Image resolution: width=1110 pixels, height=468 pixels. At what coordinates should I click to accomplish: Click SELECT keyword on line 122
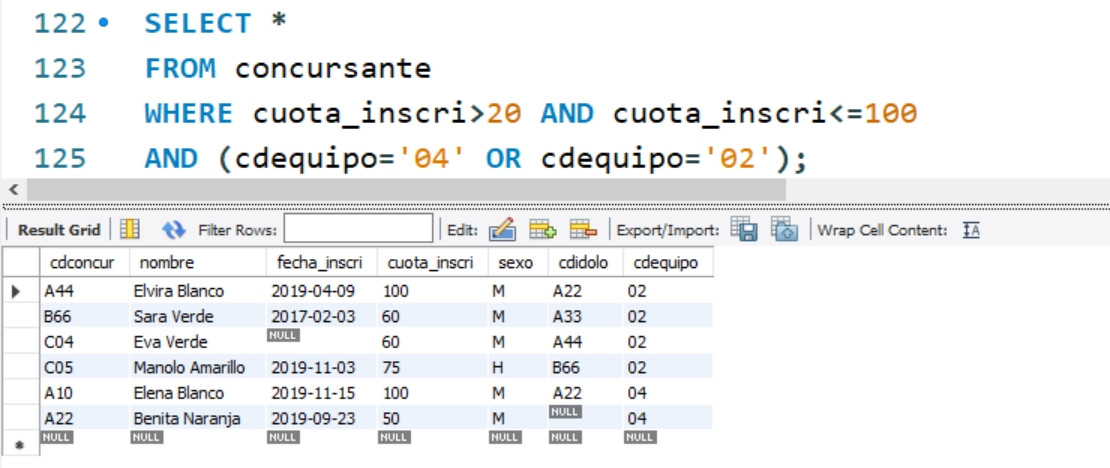click(x=198, y=23)
